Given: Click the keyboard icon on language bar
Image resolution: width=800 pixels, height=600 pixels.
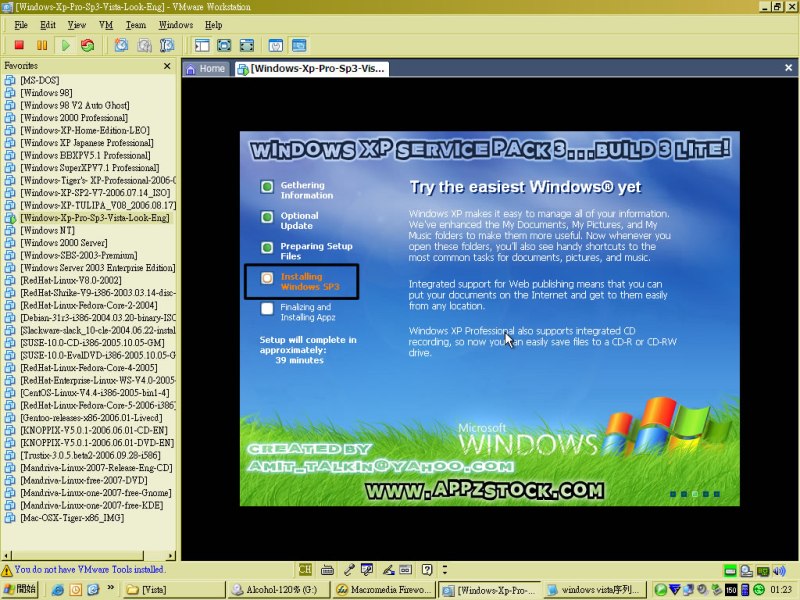Looking at the screenshot, I should (x=328, y=569).
